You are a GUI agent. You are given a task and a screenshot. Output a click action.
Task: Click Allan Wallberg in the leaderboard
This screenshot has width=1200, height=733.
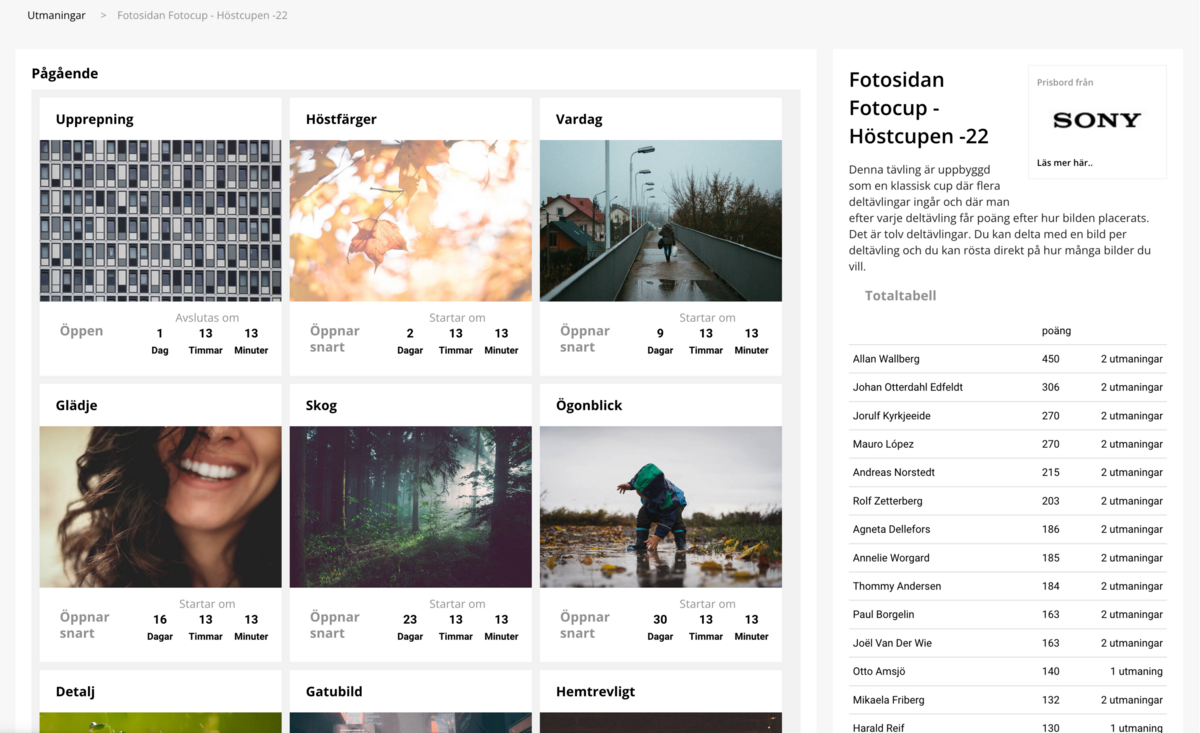coord(886,359)
